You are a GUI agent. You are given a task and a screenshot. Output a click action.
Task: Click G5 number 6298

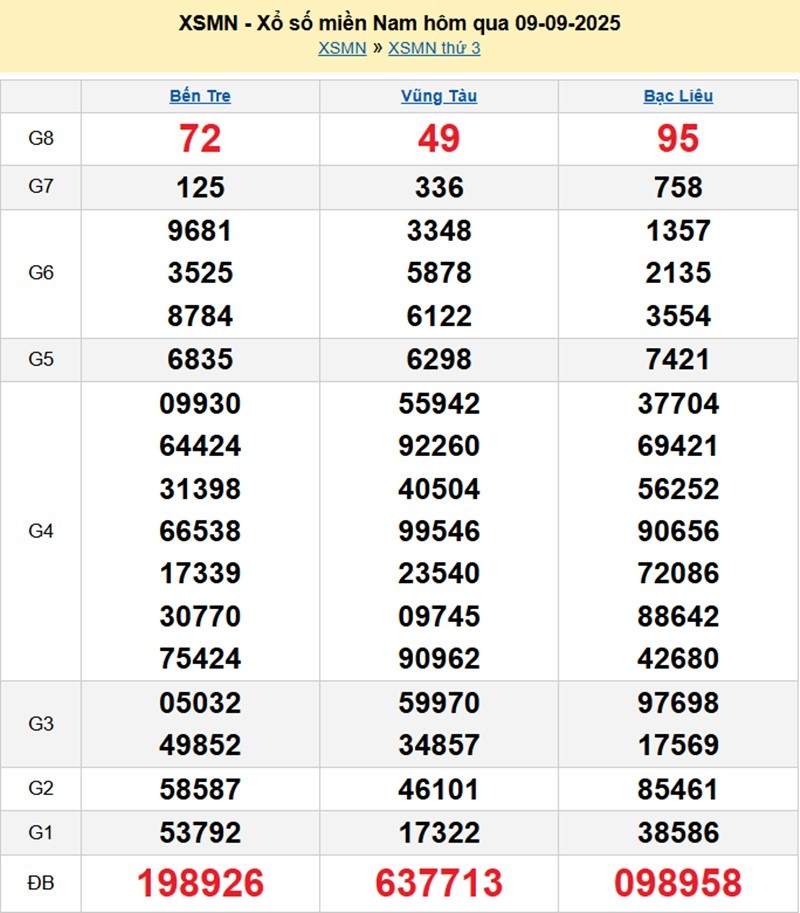[x=439, y=359]
